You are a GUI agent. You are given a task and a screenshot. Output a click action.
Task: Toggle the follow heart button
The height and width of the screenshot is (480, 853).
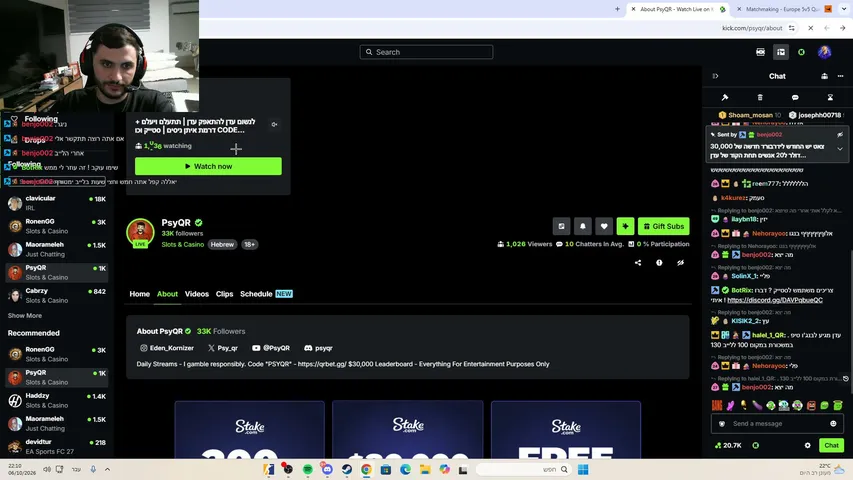604,226
